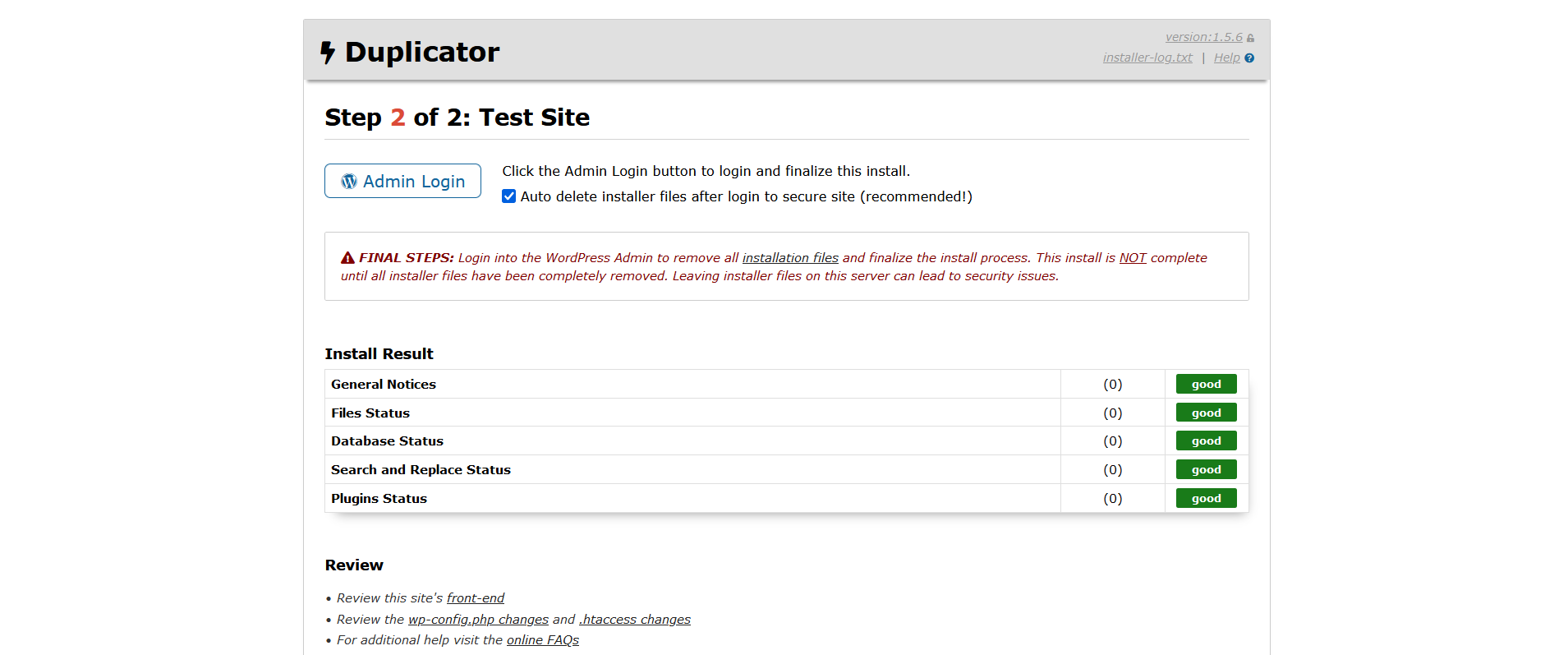The width and height of the screenshot is (1568, 655).
Task: Click the underlined NOT text in notice
Action: 1133,258
